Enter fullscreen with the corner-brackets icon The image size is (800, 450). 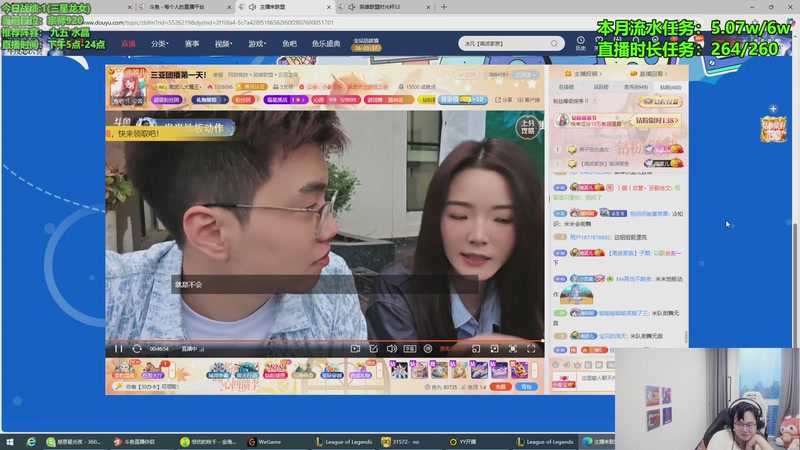click(531, 348)
